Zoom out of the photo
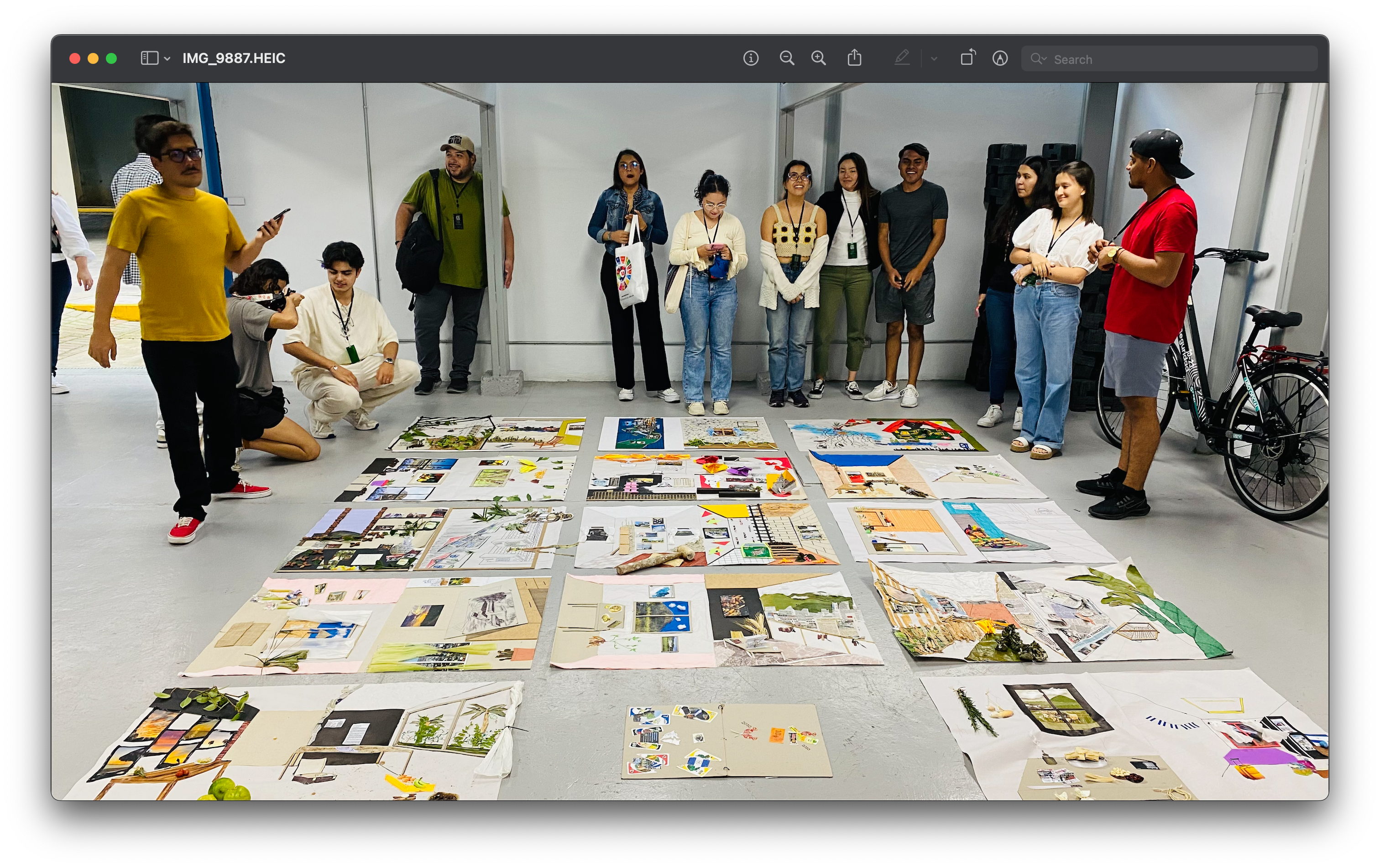Screen dimensions: 1380x868 point(787,58)
